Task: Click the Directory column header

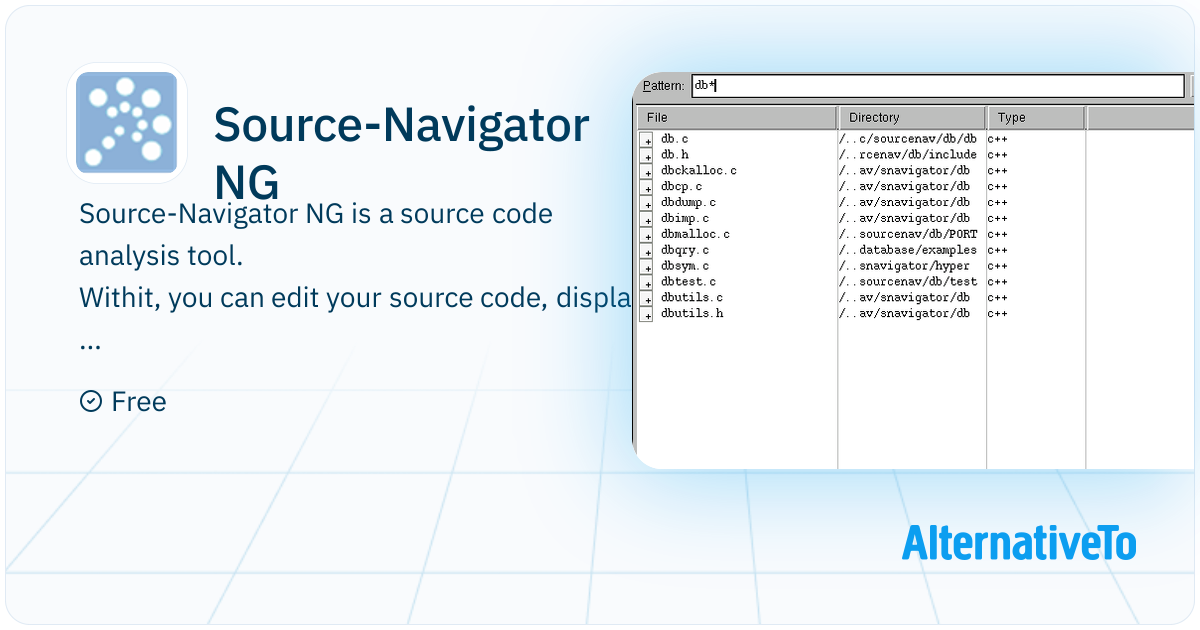Action: [x=912, y=118]
